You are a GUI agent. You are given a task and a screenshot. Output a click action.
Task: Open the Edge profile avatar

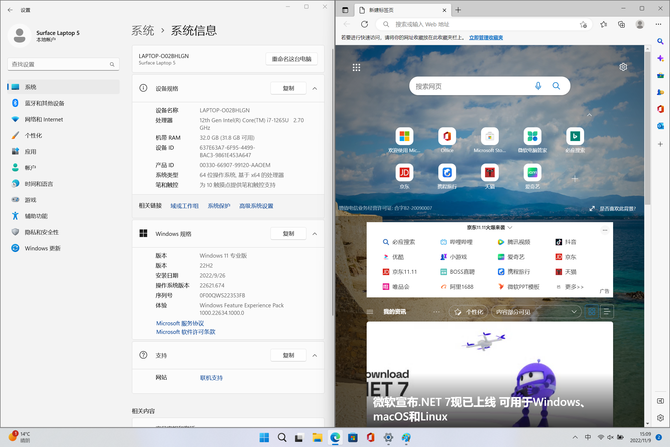point(640,24)
